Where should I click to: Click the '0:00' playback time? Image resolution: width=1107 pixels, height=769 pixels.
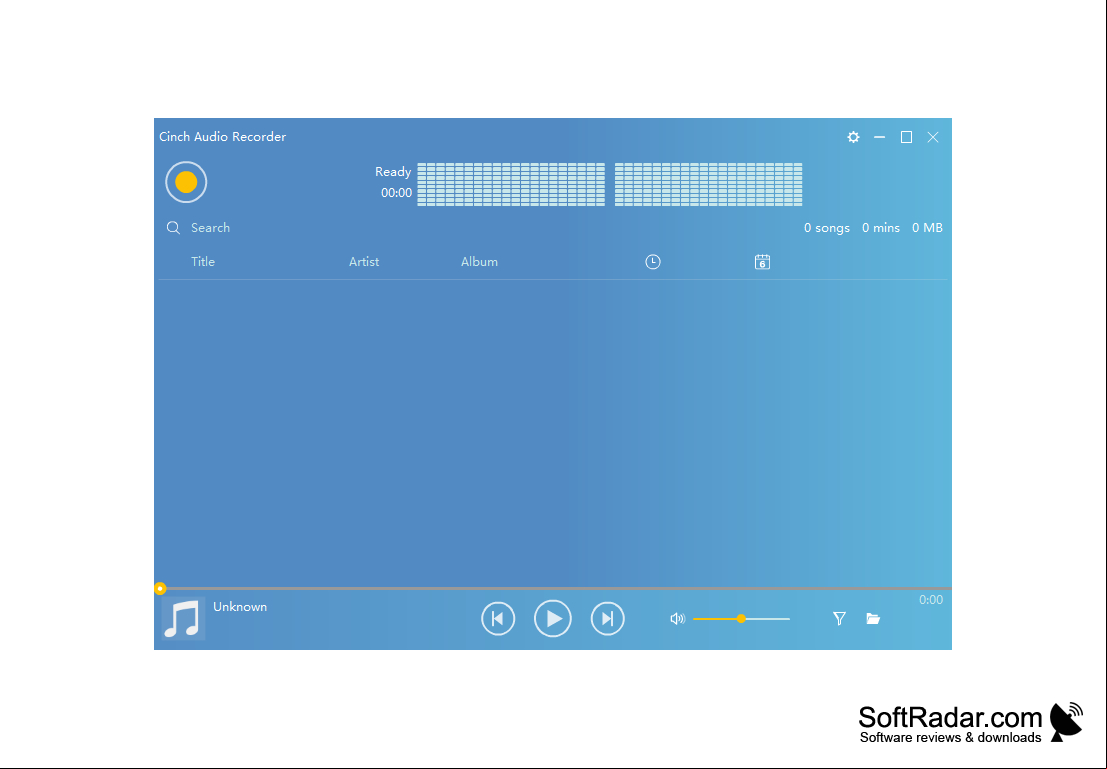coord(931,600)
